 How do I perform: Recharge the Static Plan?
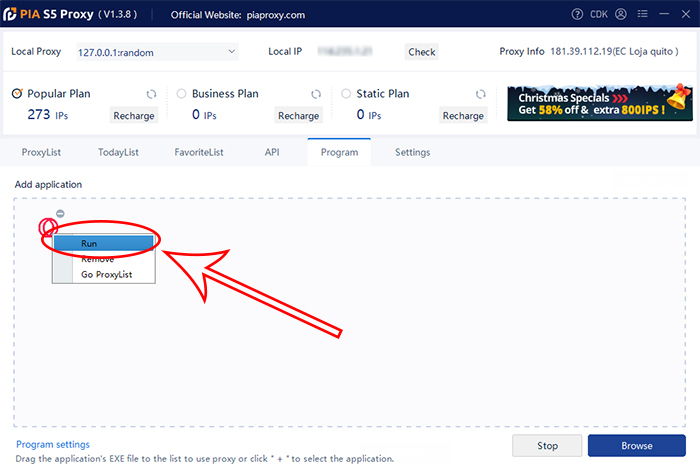(x=463, y=116)
